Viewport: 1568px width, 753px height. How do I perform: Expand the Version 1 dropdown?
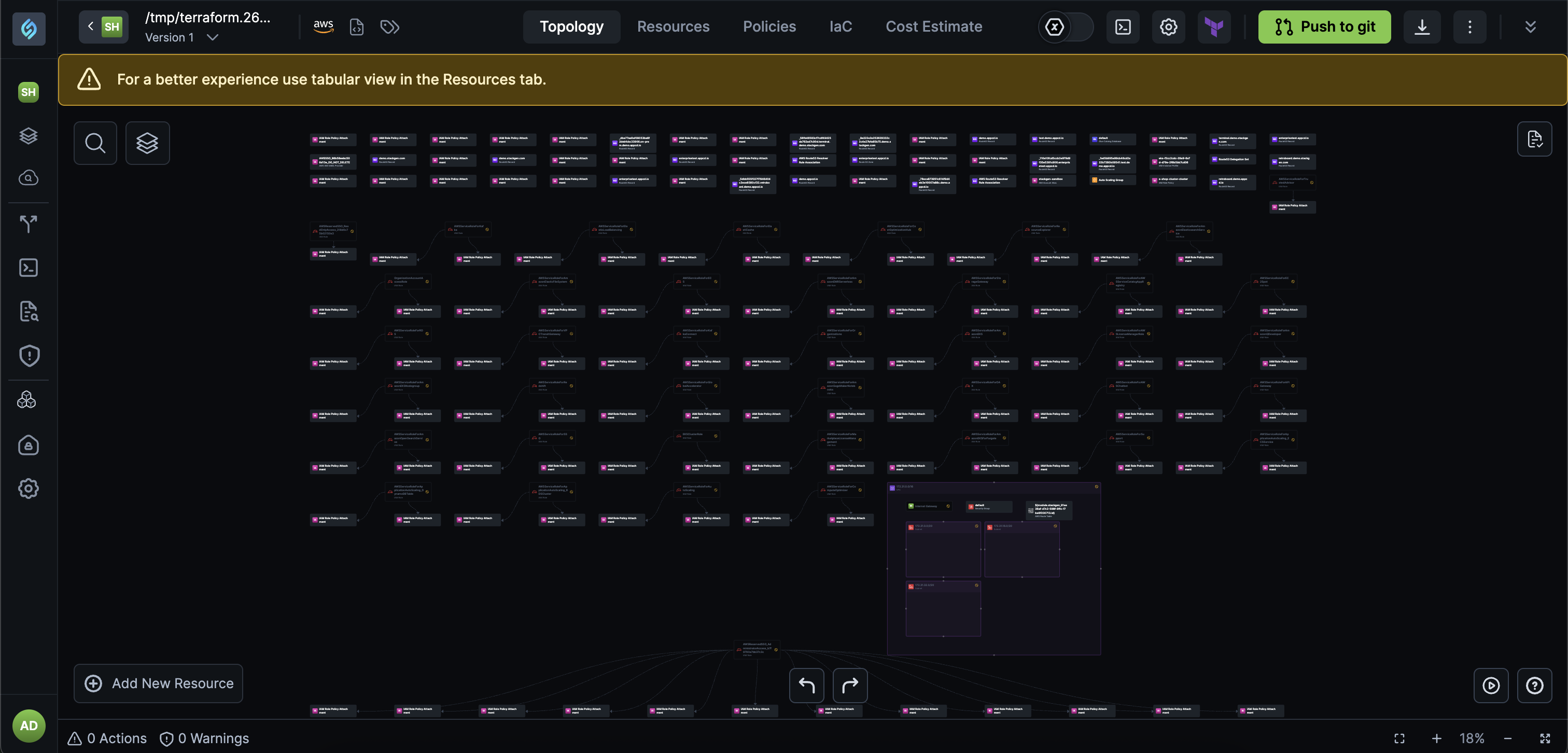pos(213,38)
